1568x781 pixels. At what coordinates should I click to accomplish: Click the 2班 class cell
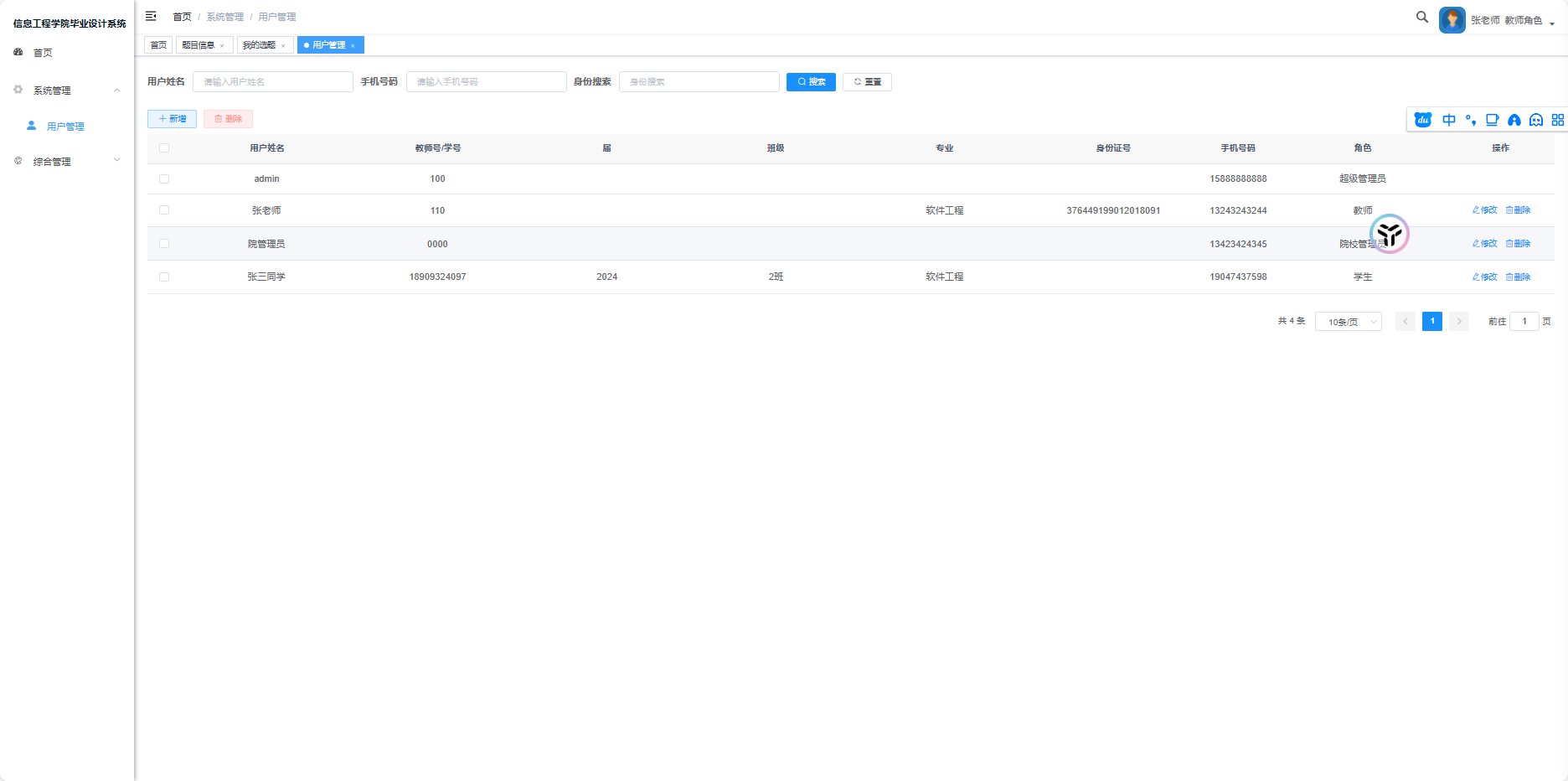(776, 277)
